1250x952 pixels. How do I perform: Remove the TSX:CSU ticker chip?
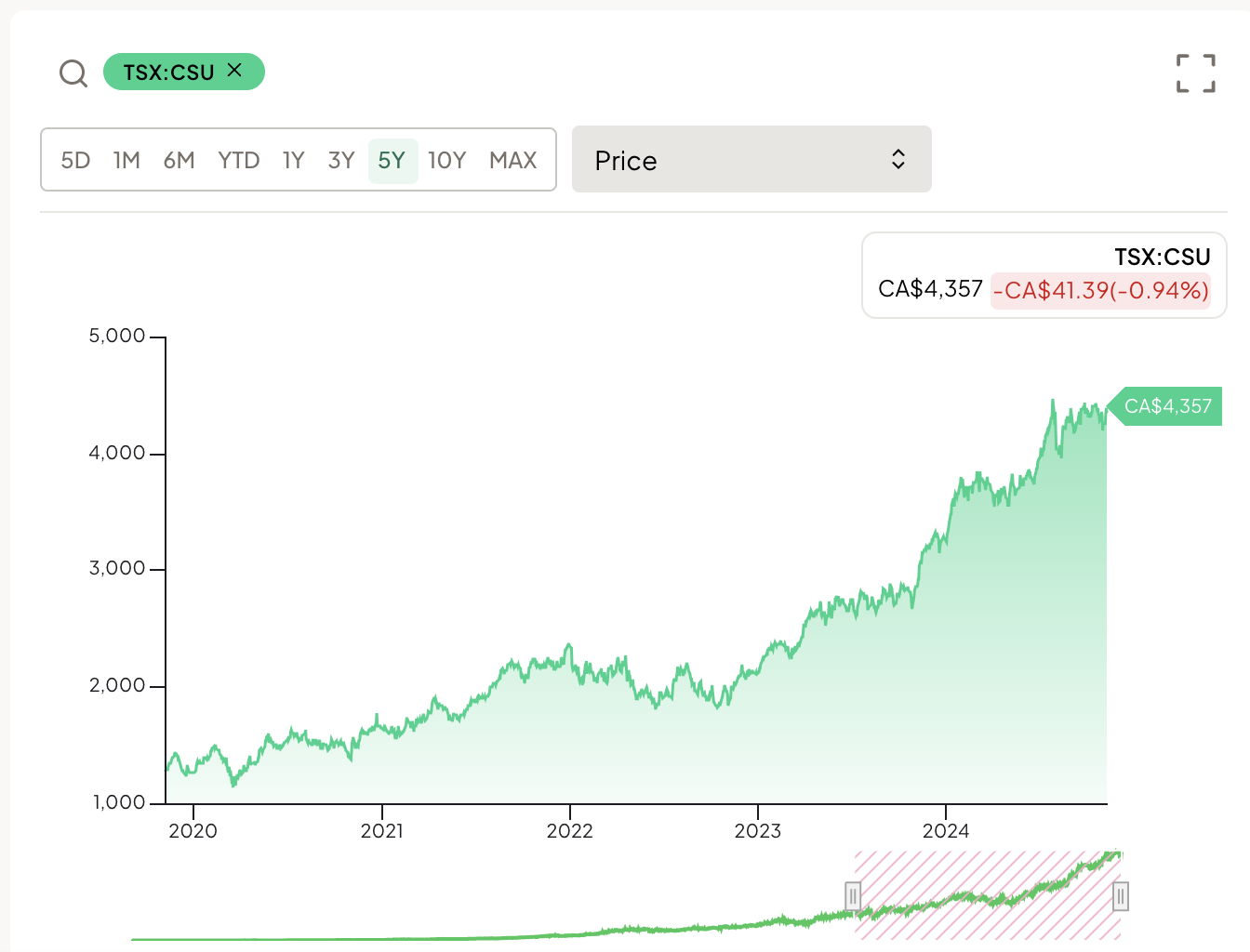pos(234,71)
